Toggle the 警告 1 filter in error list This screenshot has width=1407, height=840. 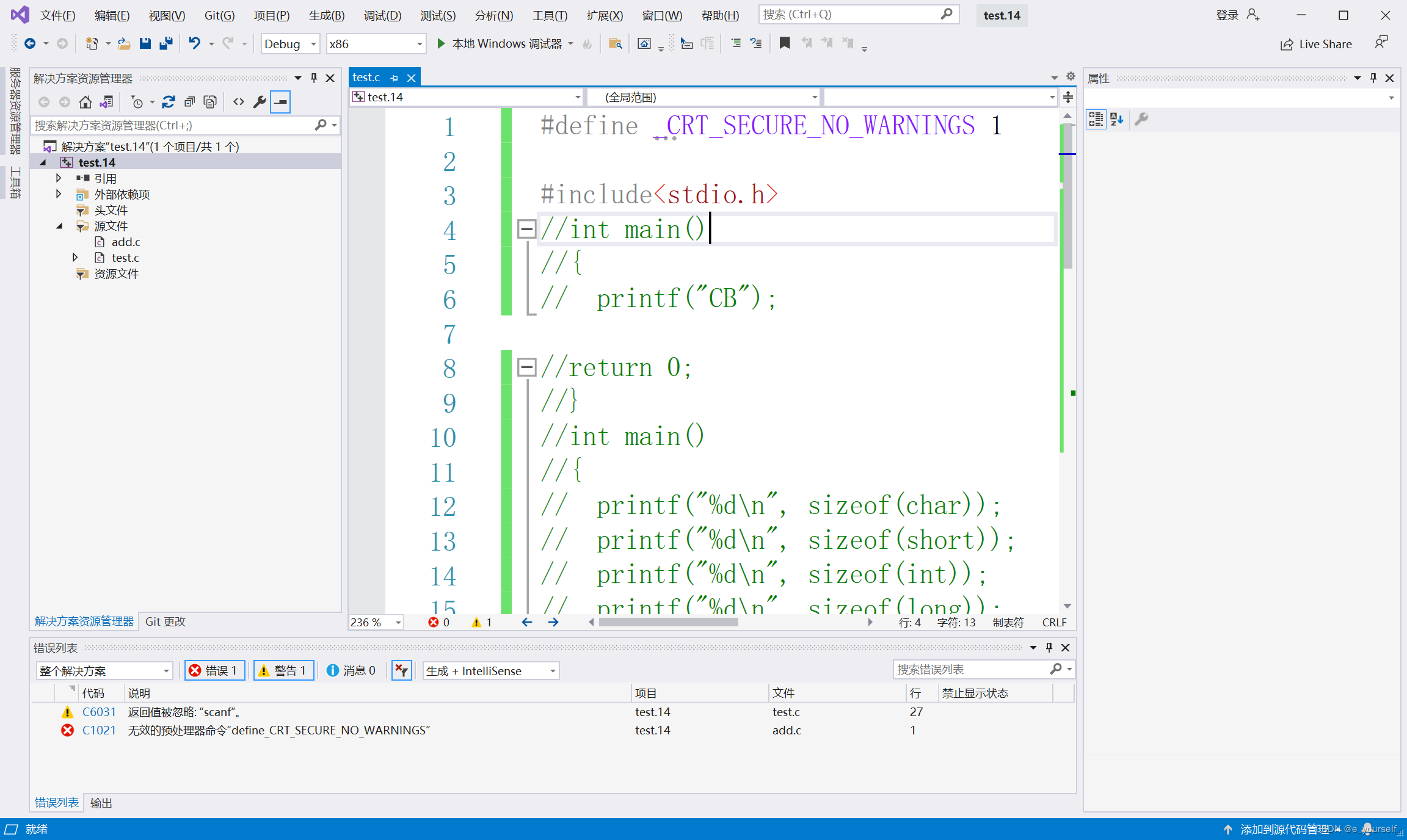(283, 670)
